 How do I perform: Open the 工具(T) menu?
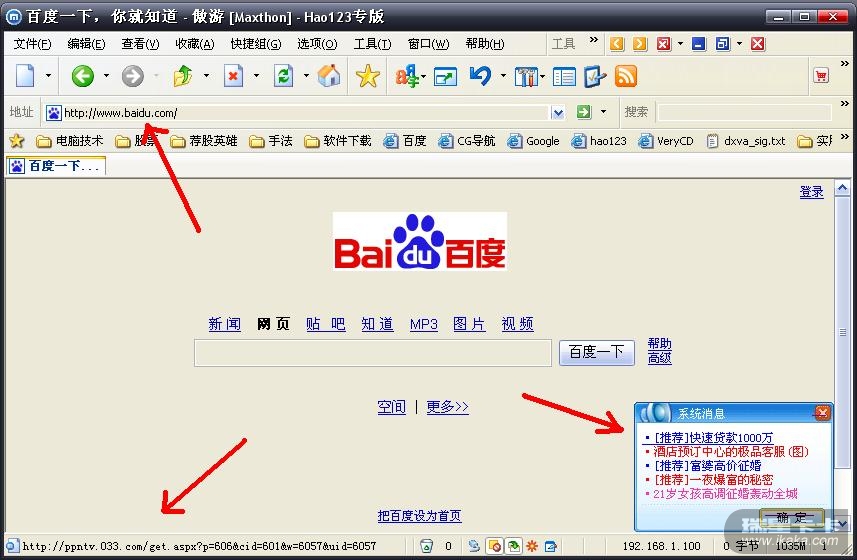372,44
